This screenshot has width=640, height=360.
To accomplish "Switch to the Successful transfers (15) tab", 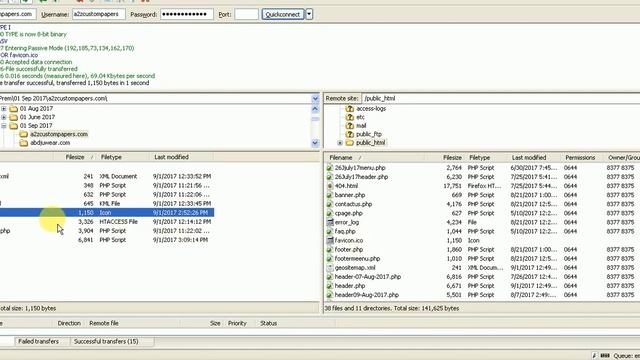I will click(106, 341).
